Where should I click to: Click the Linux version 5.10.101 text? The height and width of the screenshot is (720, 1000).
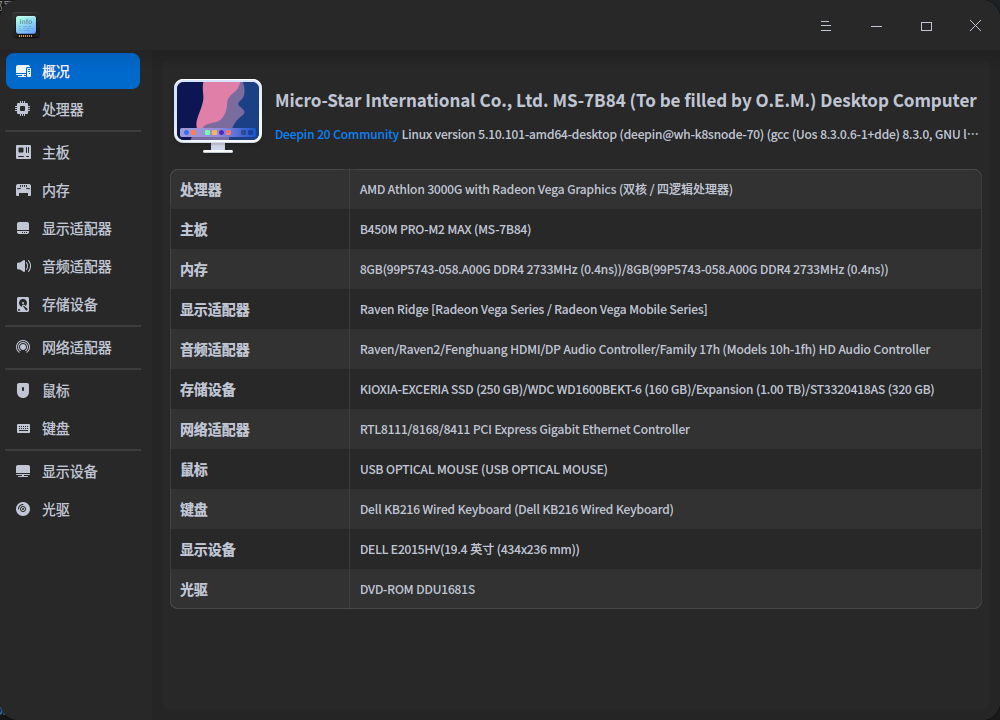(690, 135)
